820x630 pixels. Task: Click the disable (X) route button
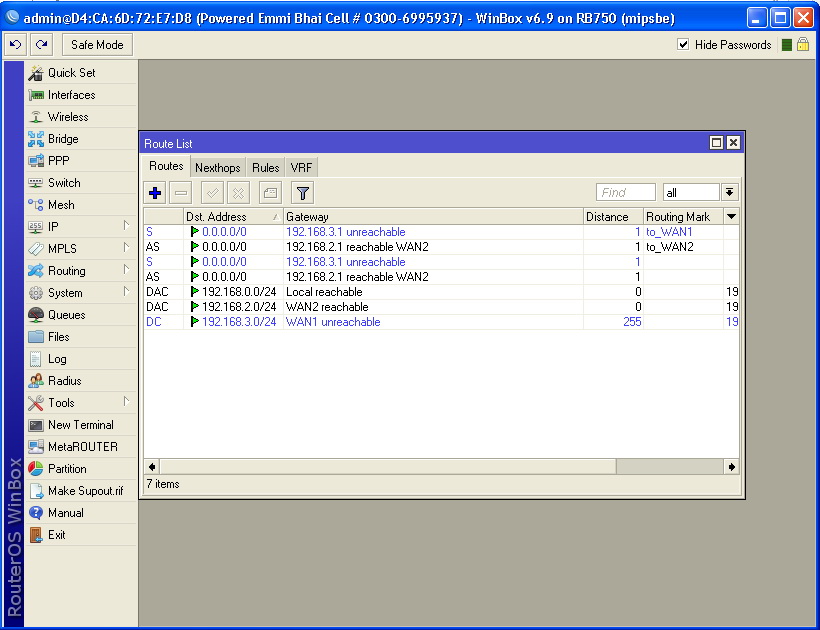(x=238, y=193)
